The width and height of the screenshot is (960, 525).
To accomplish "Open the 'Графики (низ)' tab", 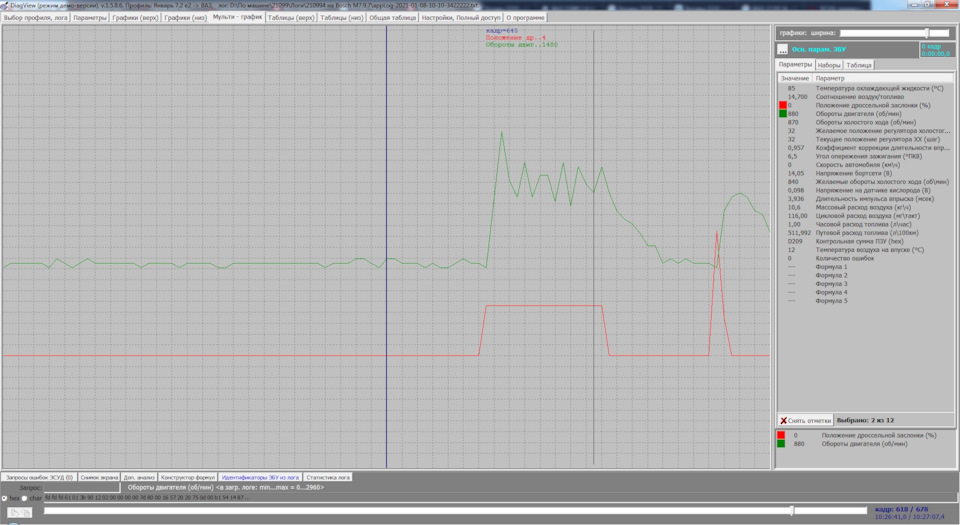I will (x=186, y=18).
